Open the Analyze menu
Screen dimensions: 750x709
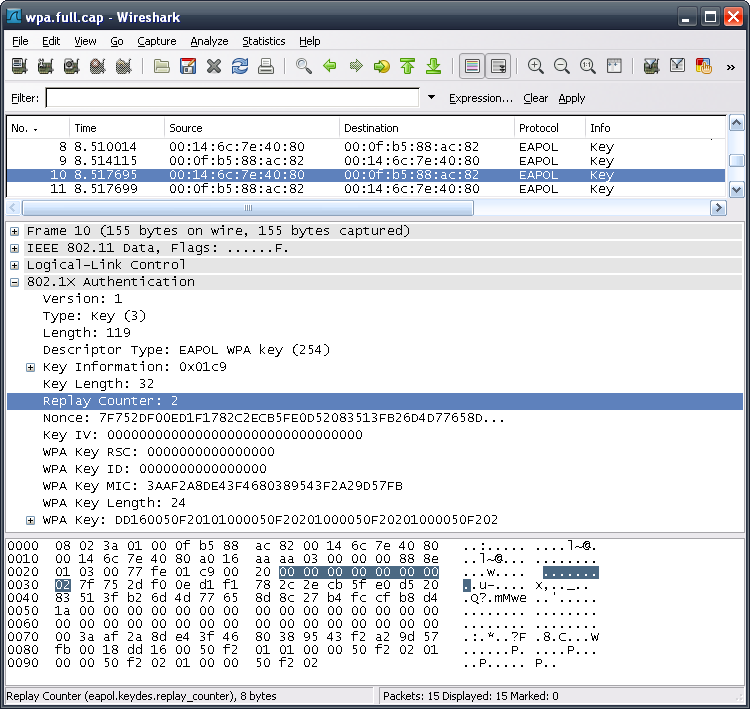pos(209,41)
